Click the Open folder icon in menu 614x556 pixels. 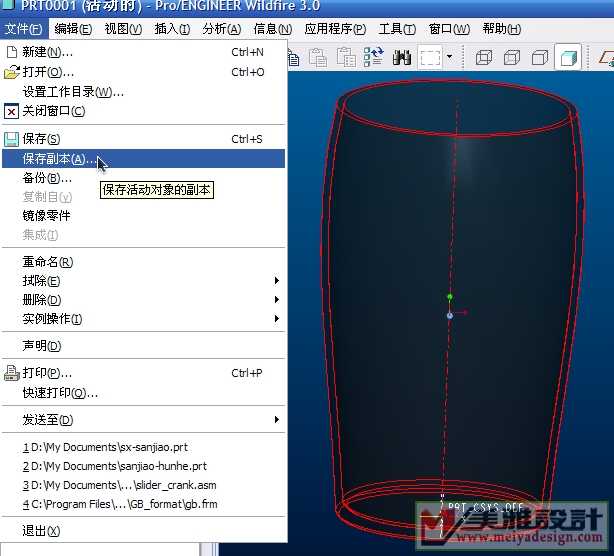pos(12,72)
